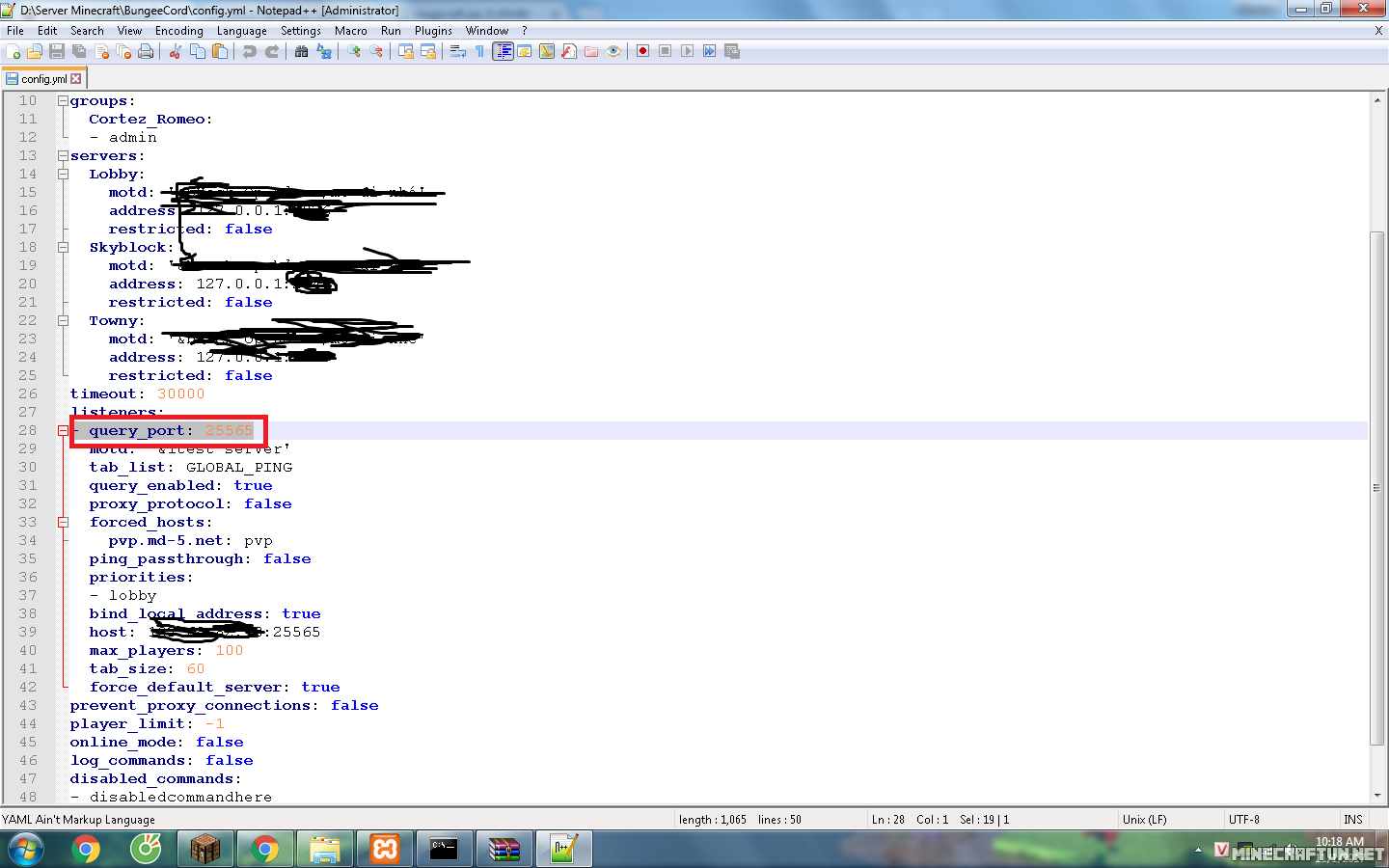
Task: Click the Close All toolbar icon
Action: pos(123,51)
